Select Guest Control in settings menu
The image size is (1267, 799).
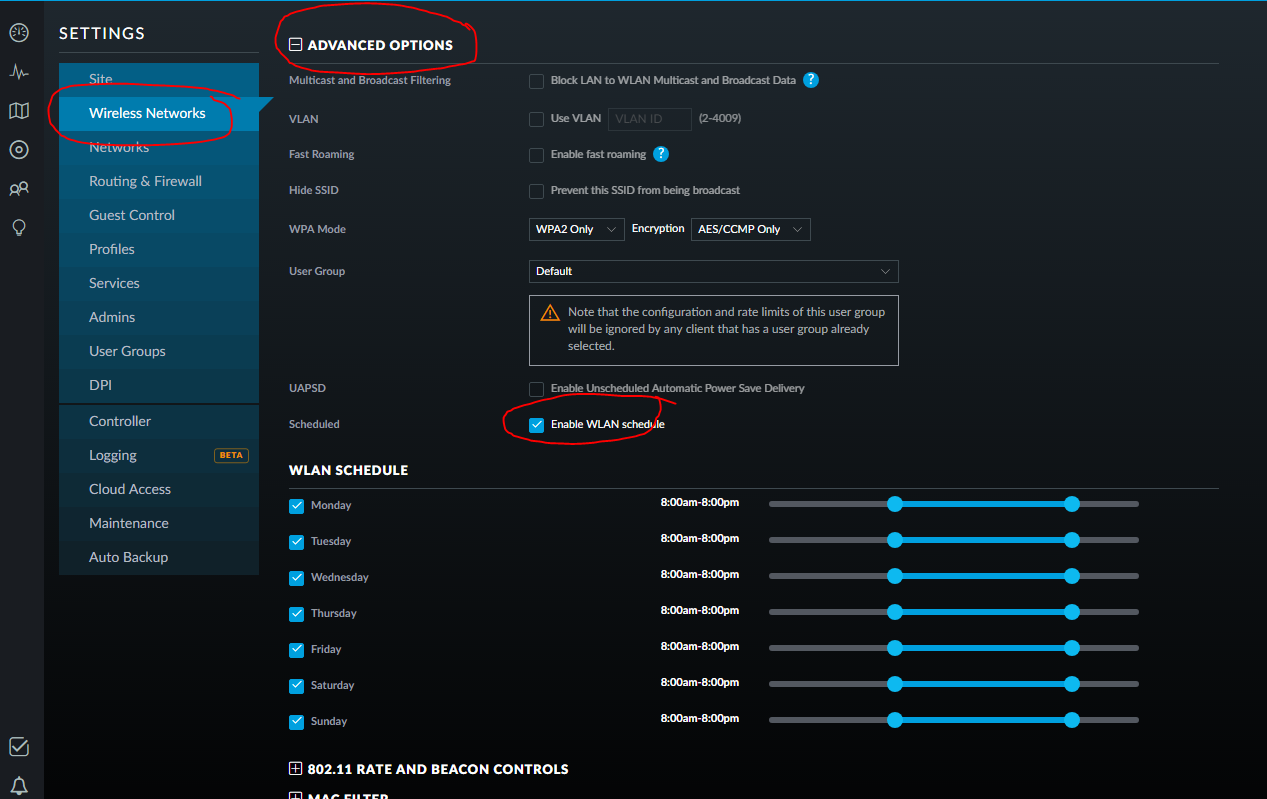(x=131, y=215)
